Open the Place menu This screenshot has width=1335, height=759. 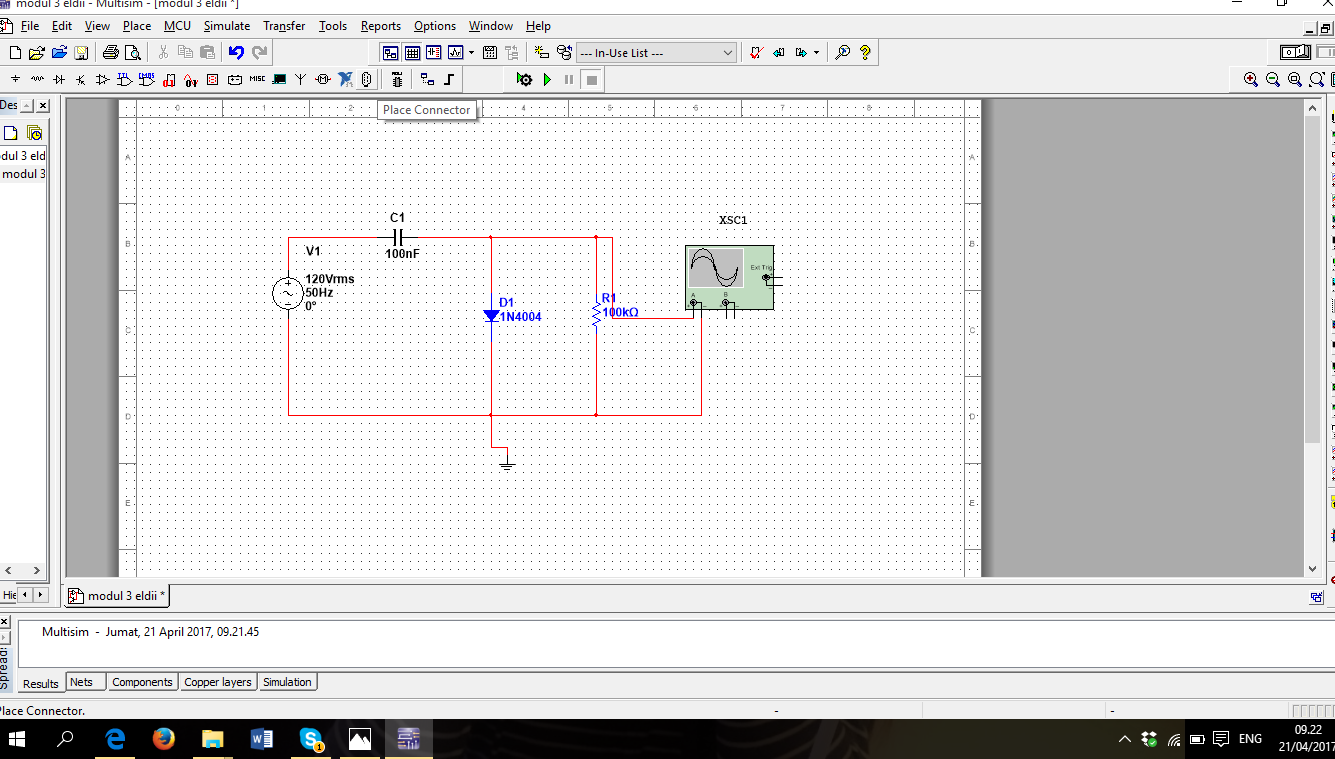click(137, 26)
